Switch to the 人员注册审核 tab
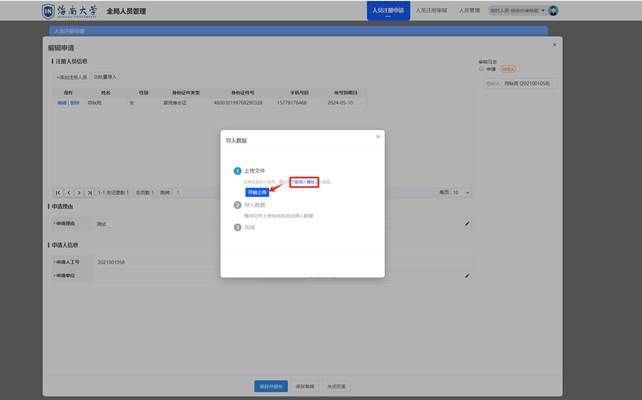This screenshot has height=400, width=642. pos(431,10)
